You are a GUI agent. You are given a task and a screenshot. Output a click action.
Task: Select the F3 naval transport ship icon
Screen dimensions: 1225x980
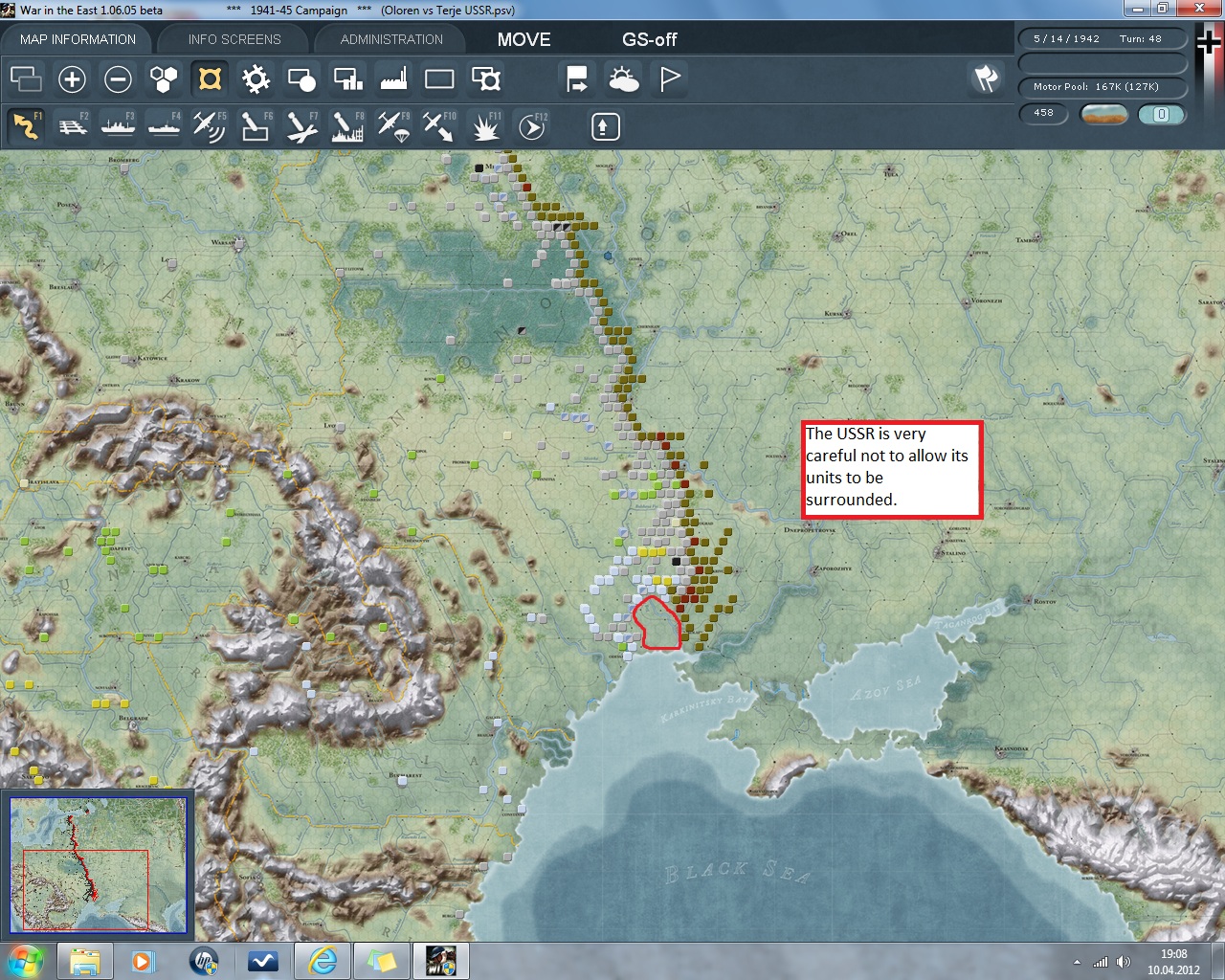click(119, 126)
